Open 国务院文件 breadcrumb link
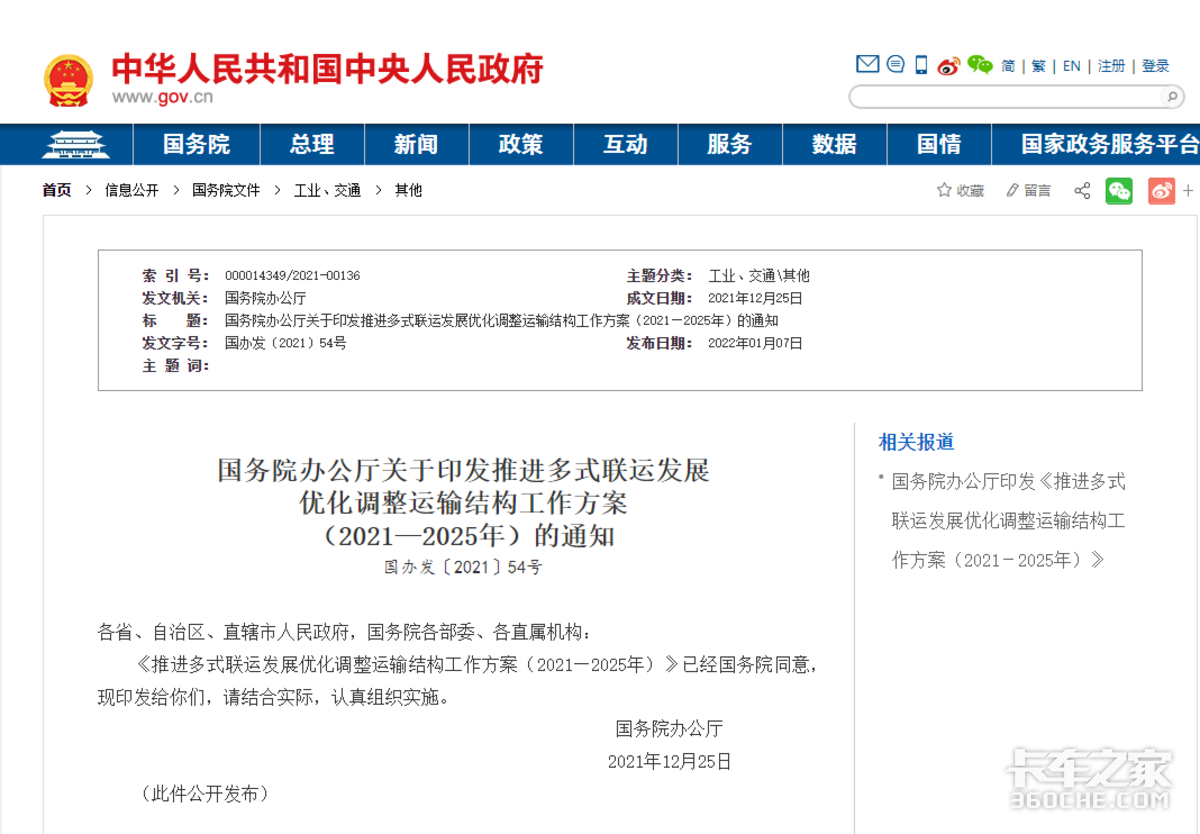Image resolution: width=1200 pixels, height=834 pixels. (x=226, y=190)
